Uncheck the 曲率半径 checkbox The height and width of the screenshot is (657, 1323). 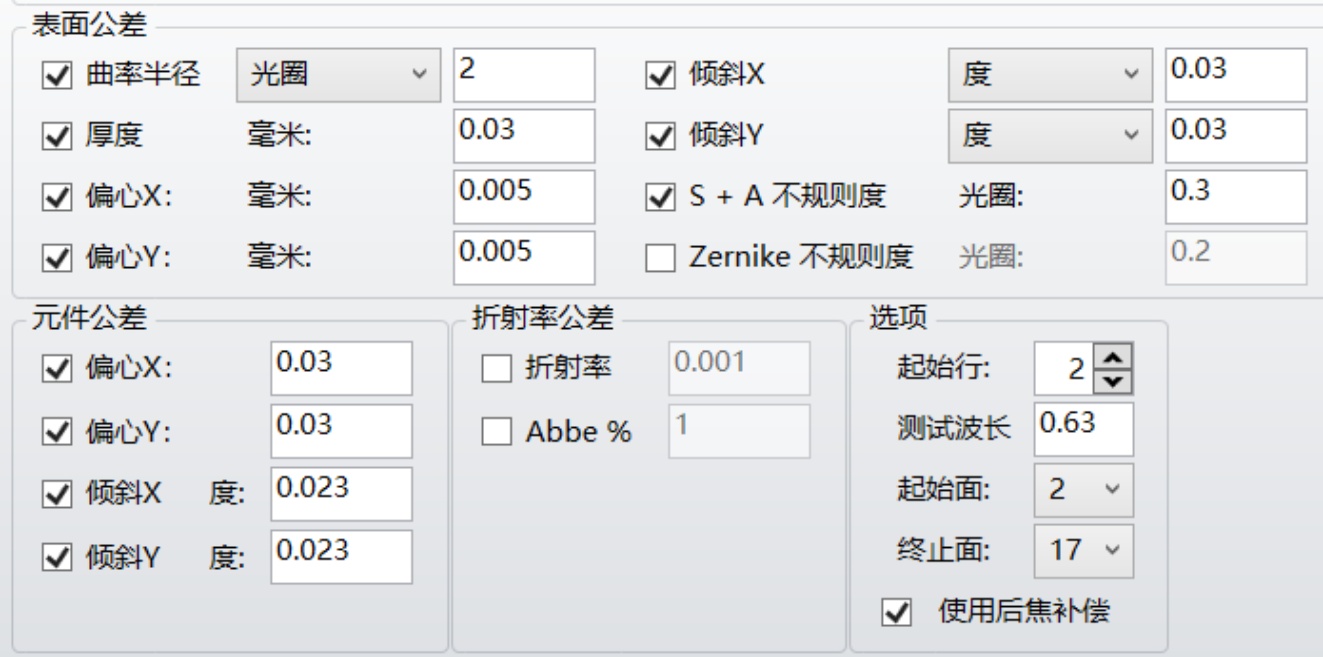coord(57,75)
